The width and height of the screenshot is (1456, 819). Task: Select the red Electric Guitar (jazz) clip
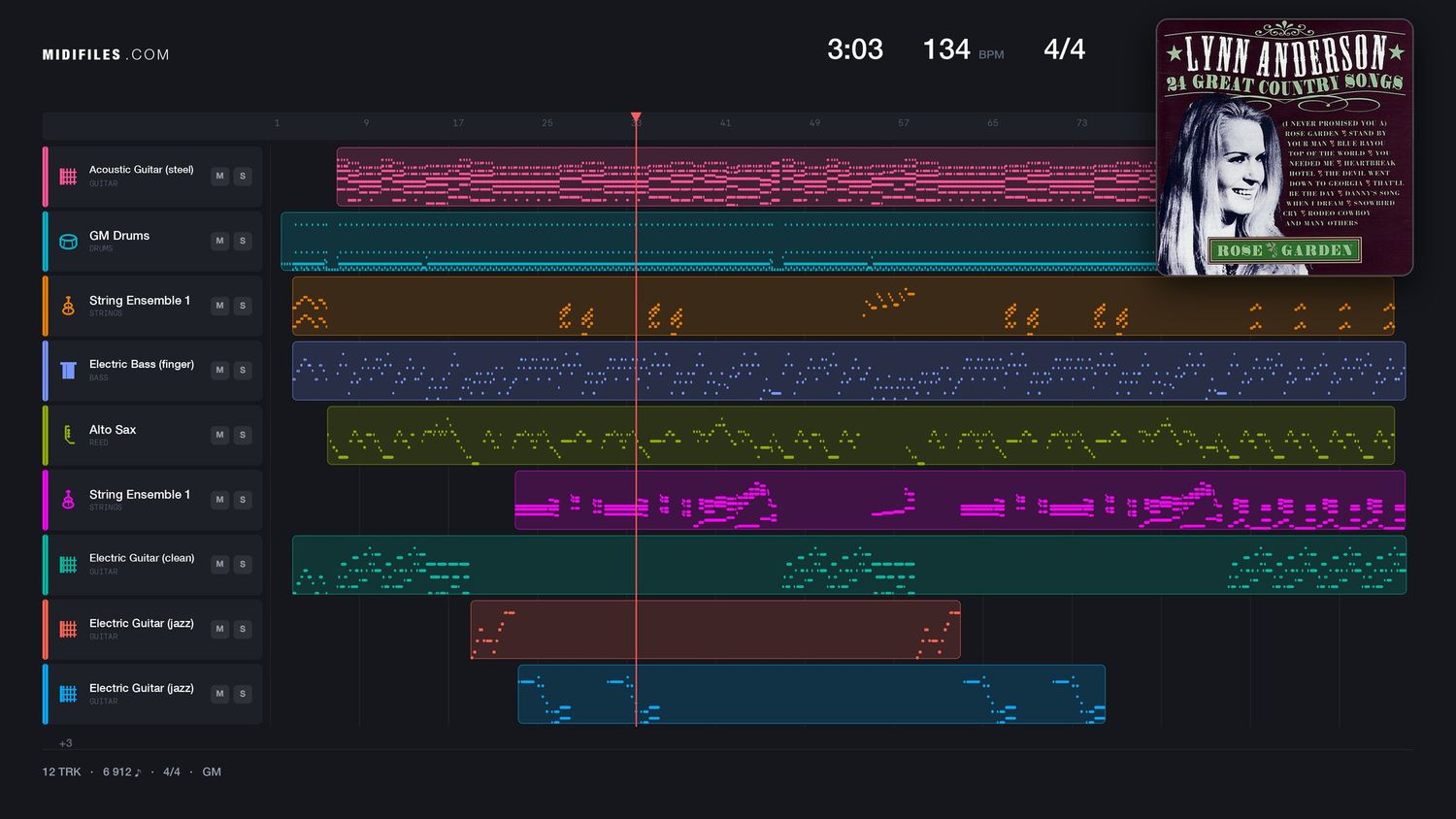click(x=715, y=629)
